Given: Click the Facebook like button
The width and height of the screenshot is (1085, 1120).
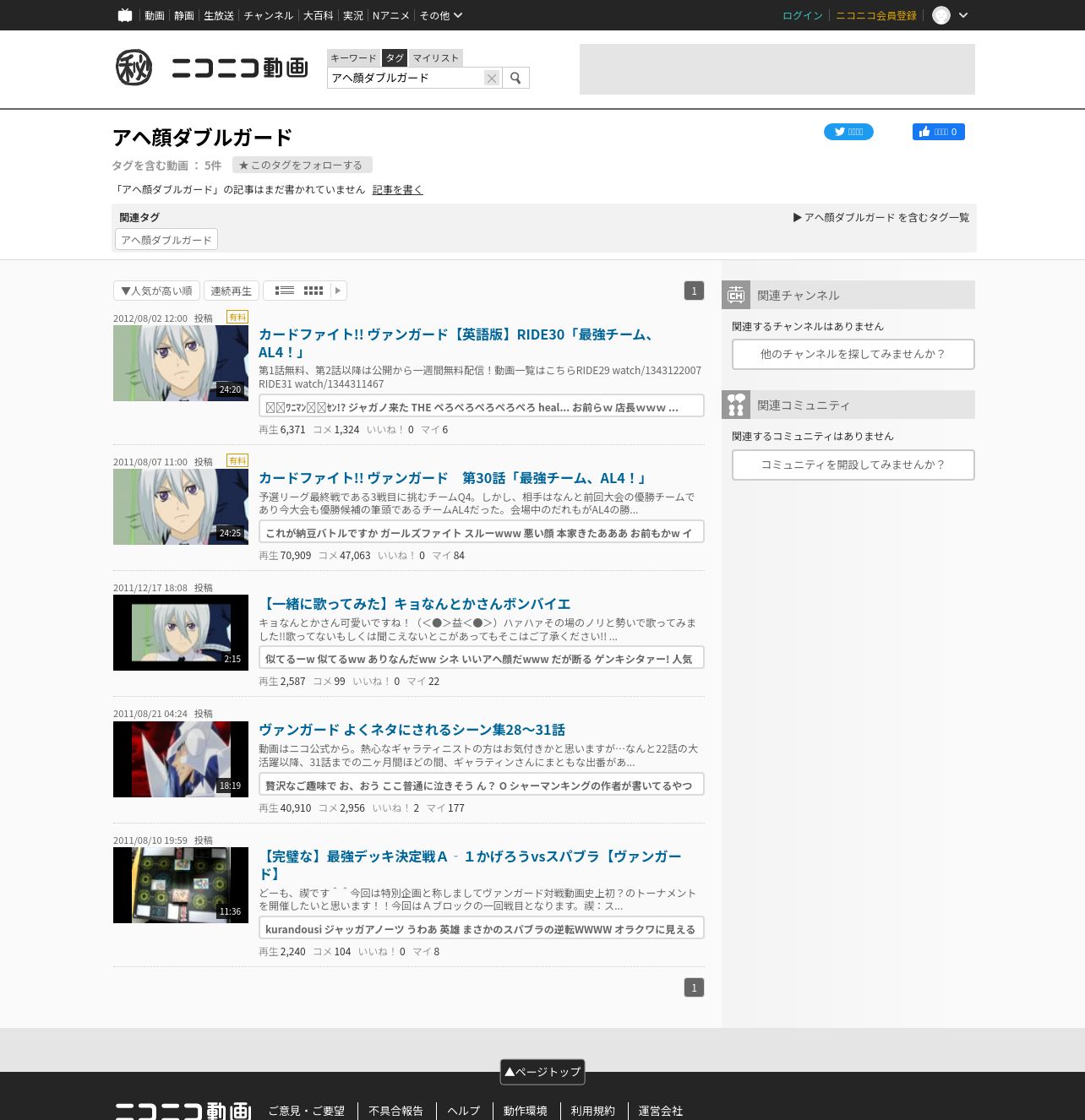Looking at the screenshot, I should click(938, 132).
